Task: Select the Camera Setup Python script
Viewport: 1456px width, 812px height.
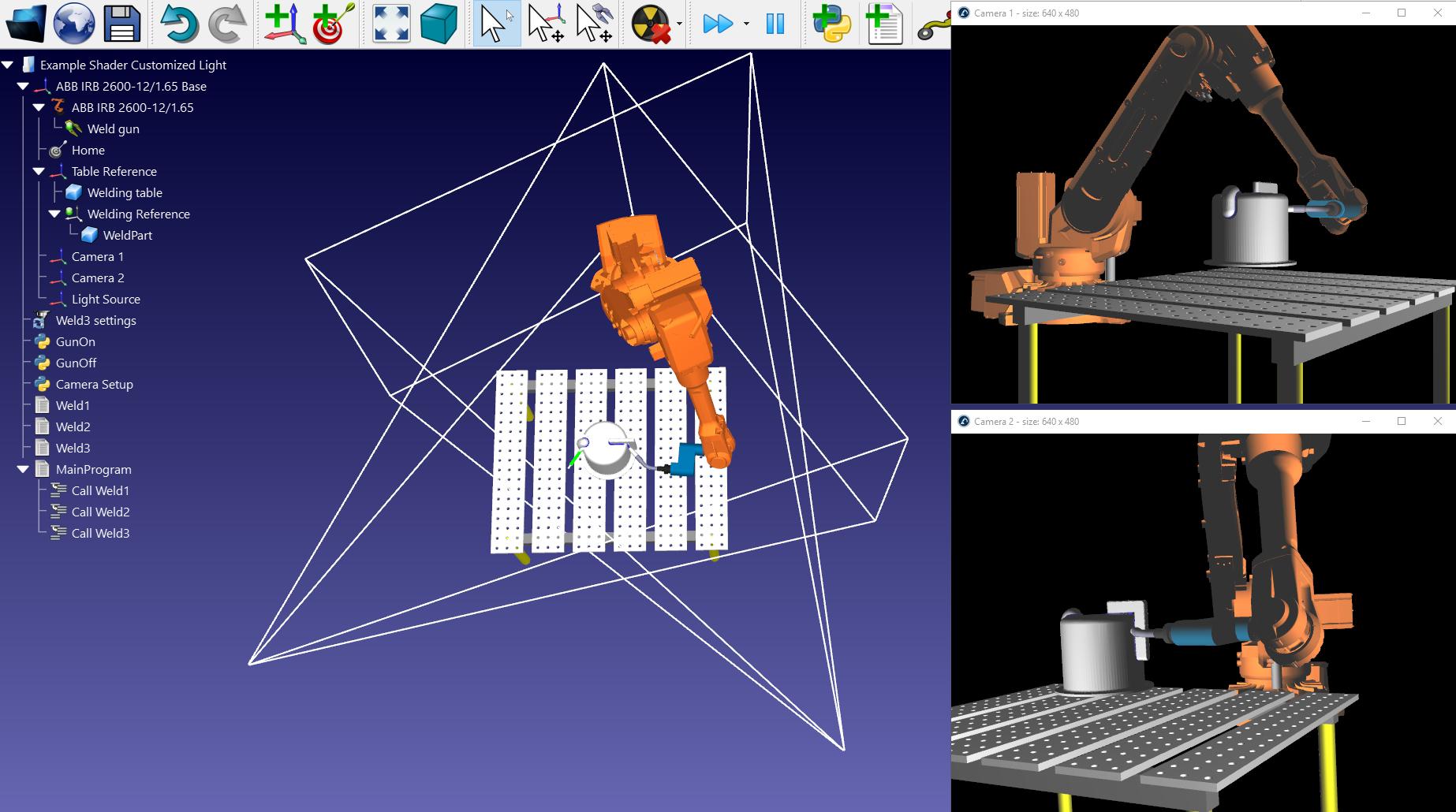Action: 94,384
